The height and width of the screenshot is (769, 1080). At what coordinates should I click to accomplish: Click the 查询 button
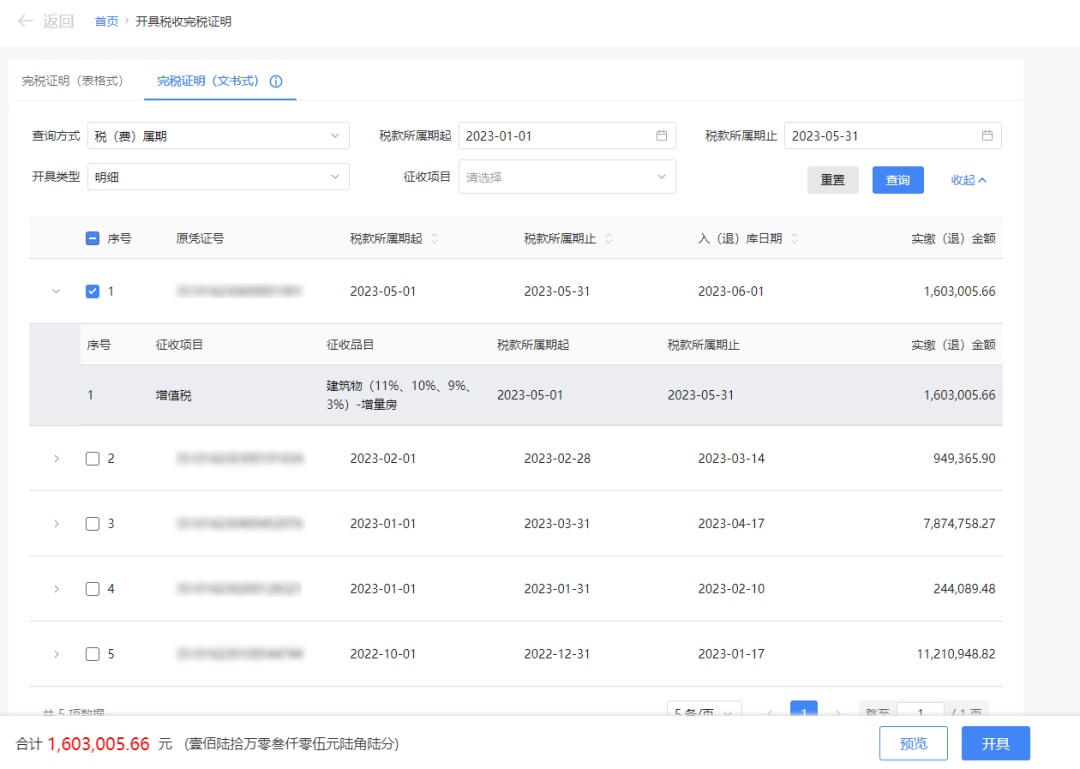(897, 180)
